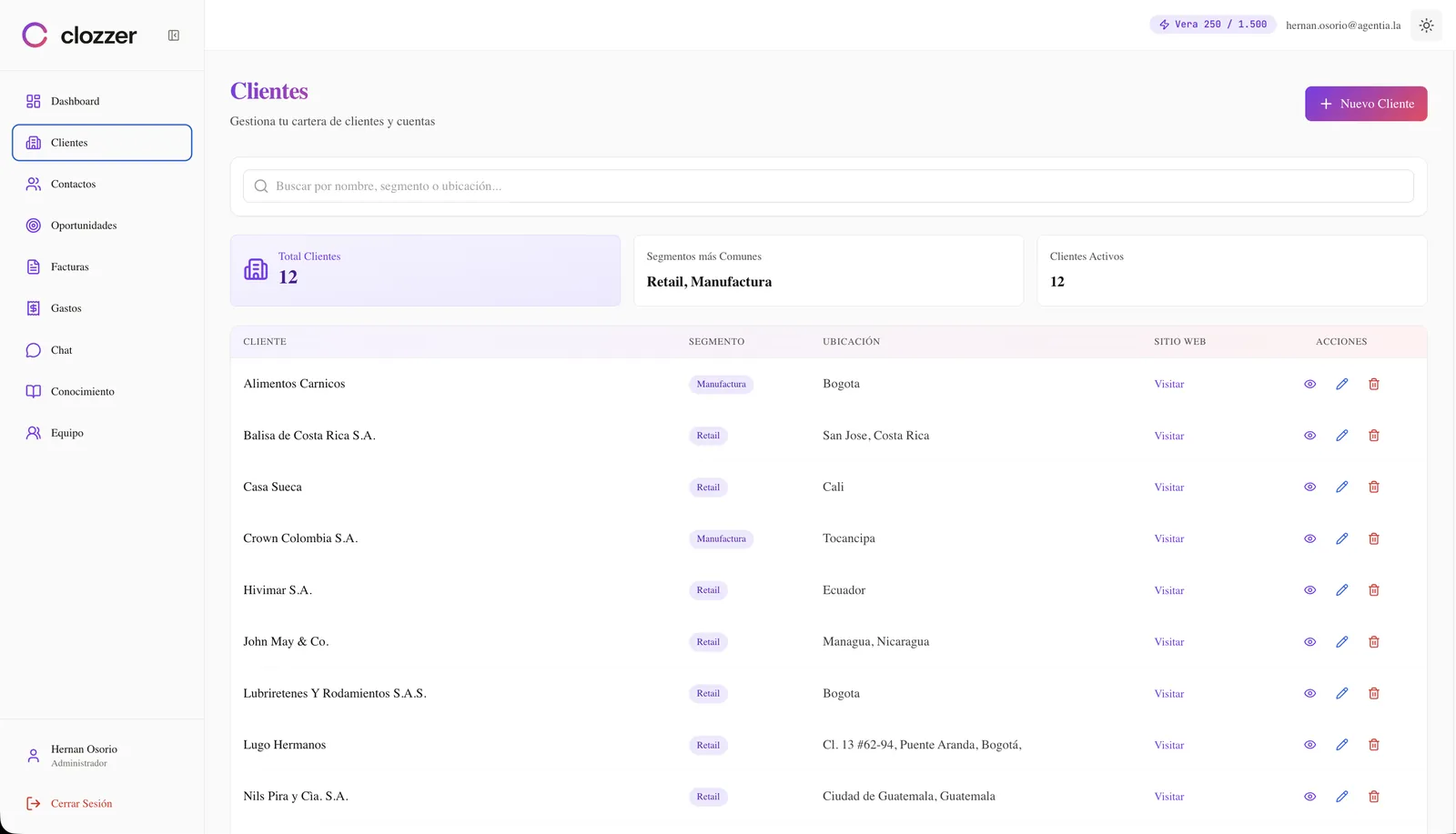
Task: Click Visitar link for Alimentos Carnicos
Action: (1169, 385)
